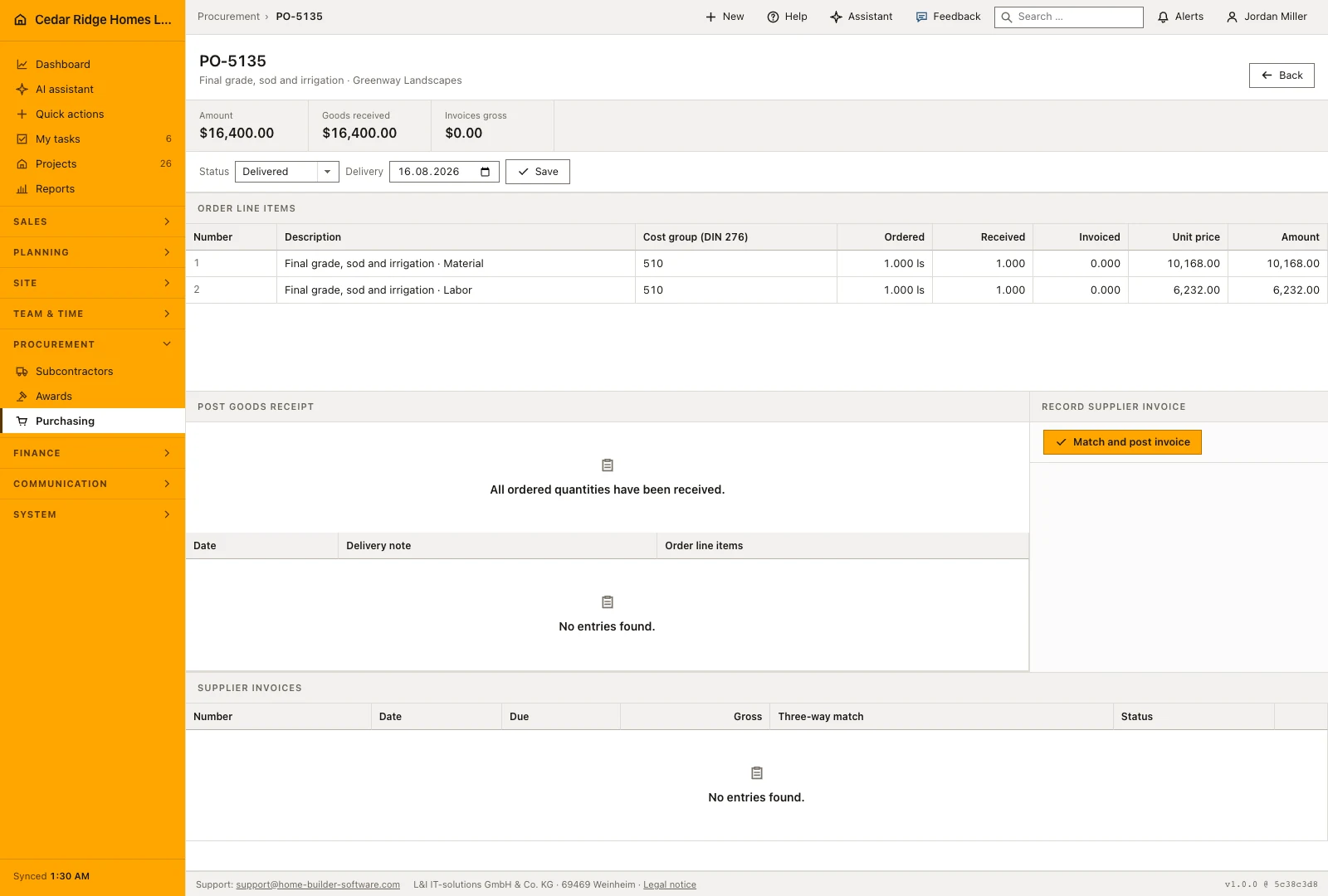Expand the FINANCE sidebar section
This screenshot has width=1328, height=896.
pos(92,453)
